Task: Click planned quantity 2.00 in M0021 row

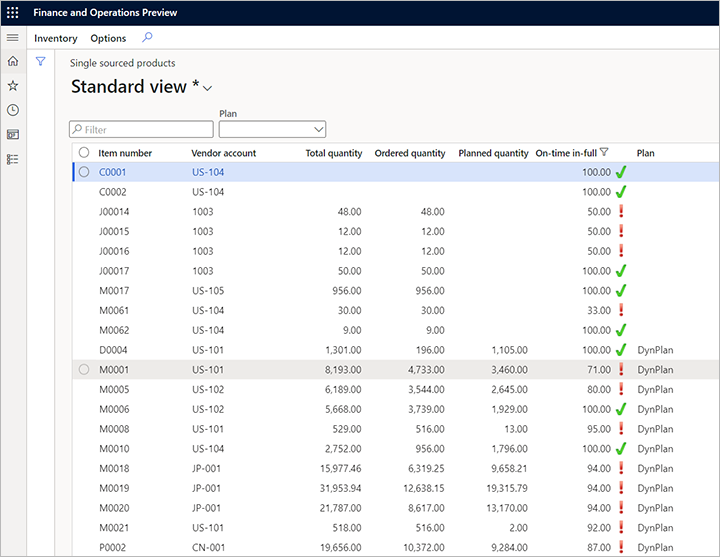Action: pyautogui.click(x=518, y=528)
